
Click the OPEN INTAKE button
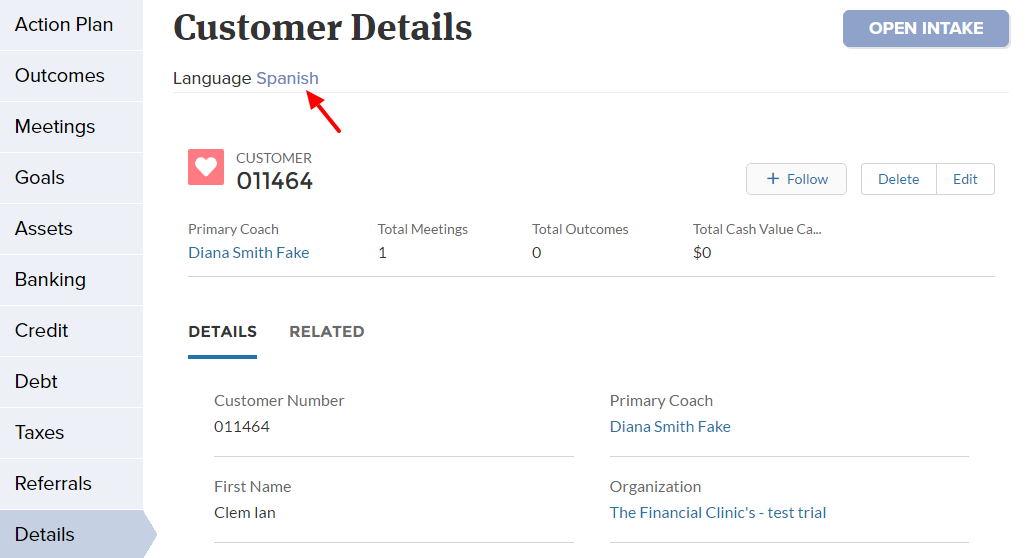tap(926, 28)
